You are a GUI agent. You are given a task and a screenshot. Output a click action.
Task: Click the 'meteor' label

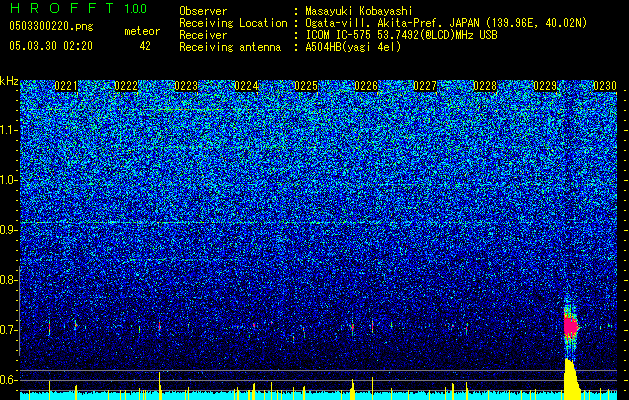click(x=142, y=31)
